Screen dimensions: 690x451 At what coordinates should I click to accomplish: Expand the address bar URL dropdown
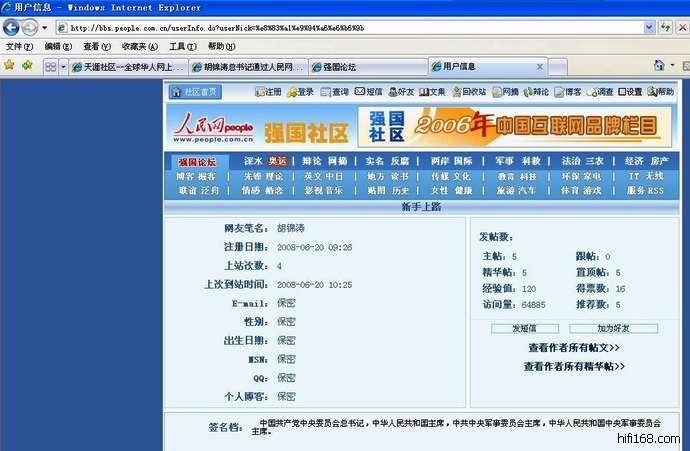pos(648,27)
